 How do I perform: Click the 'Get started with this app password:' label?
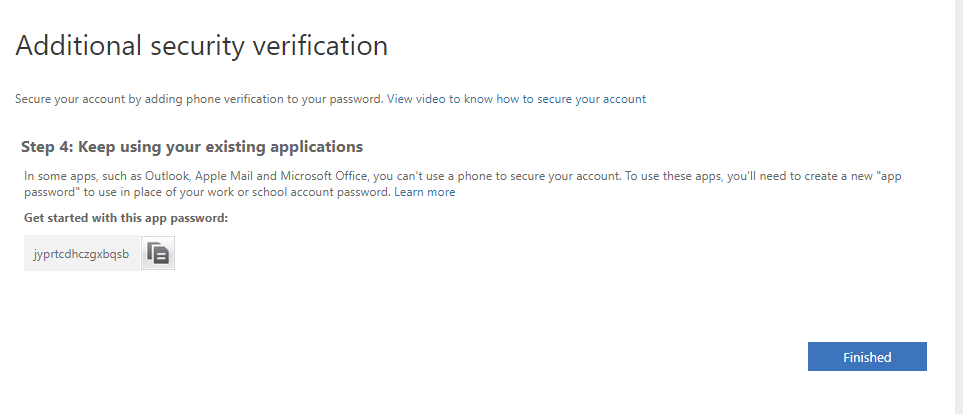125,217
